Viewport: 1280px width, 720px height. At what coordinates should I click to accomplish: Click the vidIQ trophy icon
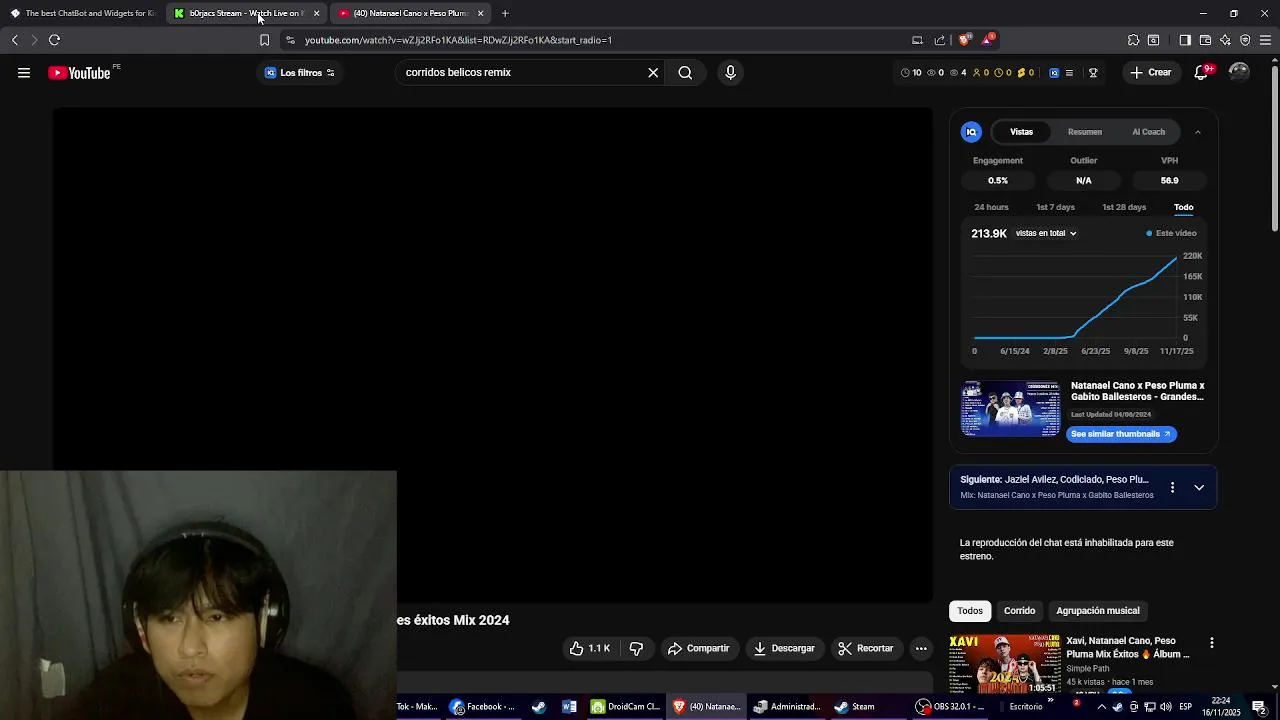point(1093,73)
